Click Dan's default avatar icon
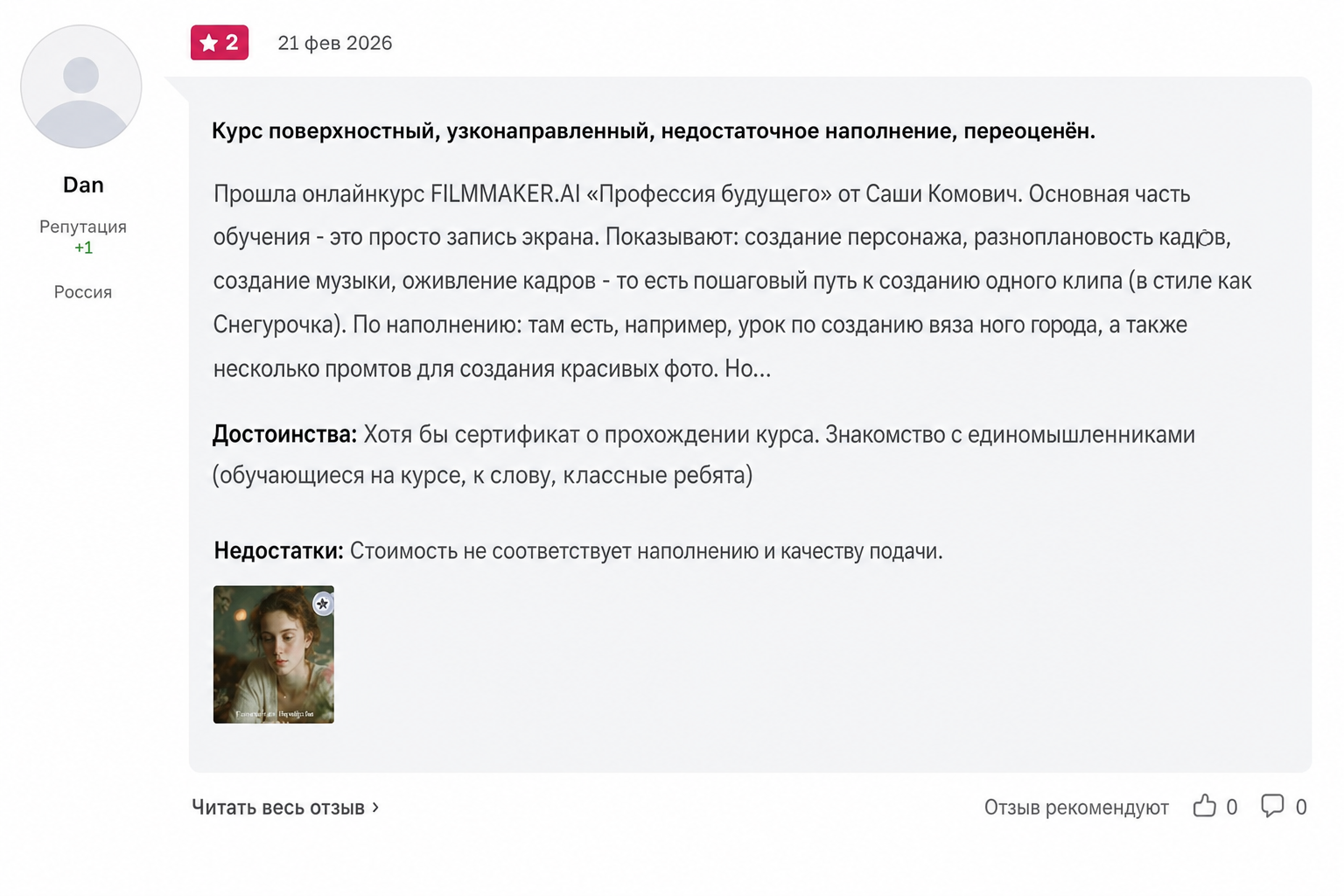The width and height of the screenshot is (1344, 896). 81,86
